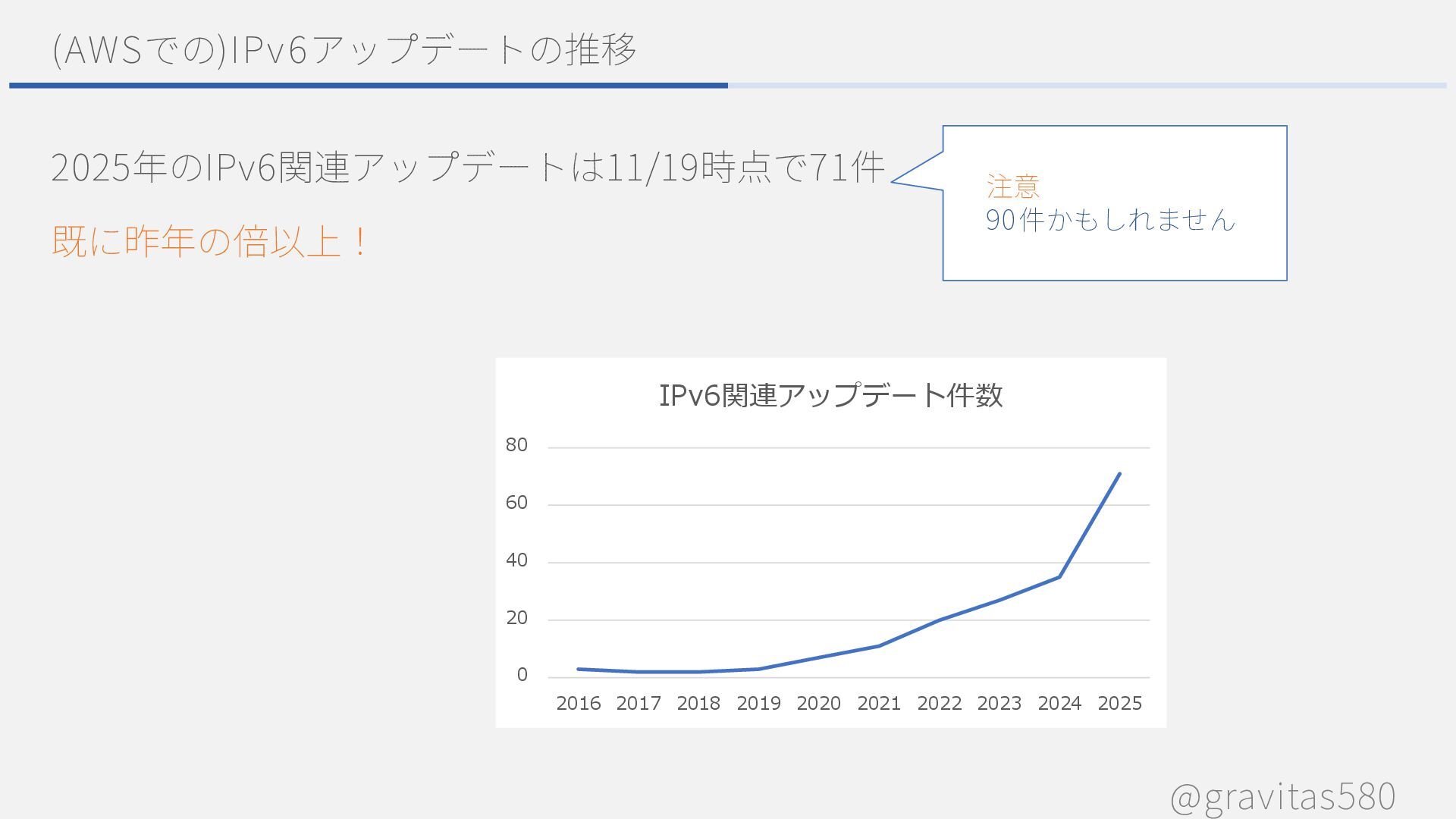Click the 2025 peak of the line
This screenshot has height=819, width=1456.
[1119, 474]
